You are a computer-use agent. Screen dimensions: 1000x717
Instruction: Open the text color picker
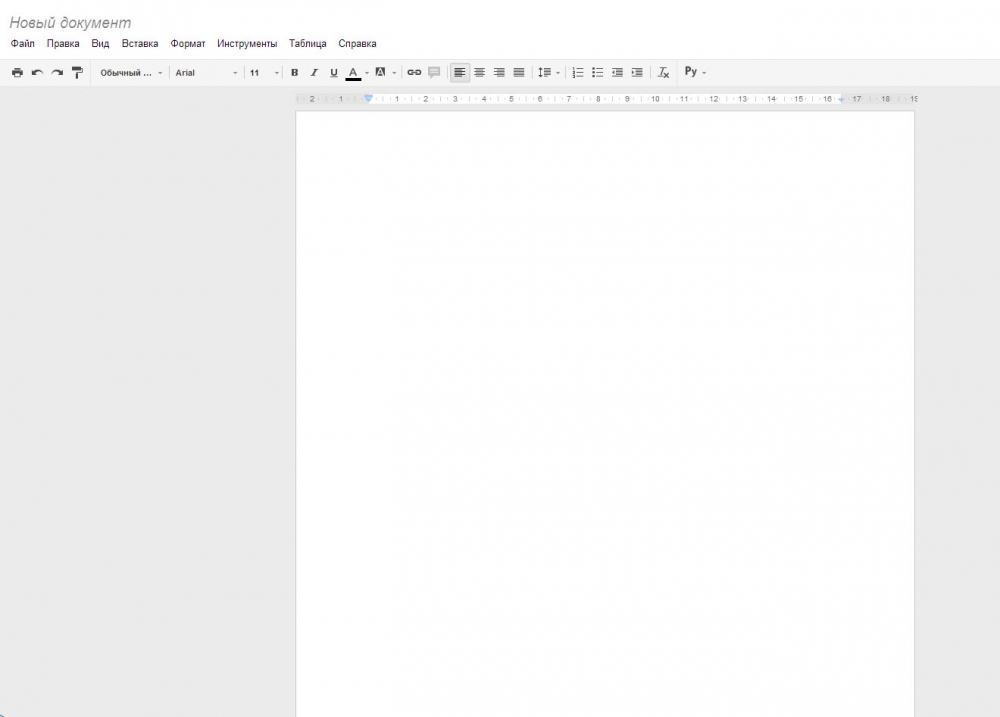pyautogui.click(x=353, y=73)
